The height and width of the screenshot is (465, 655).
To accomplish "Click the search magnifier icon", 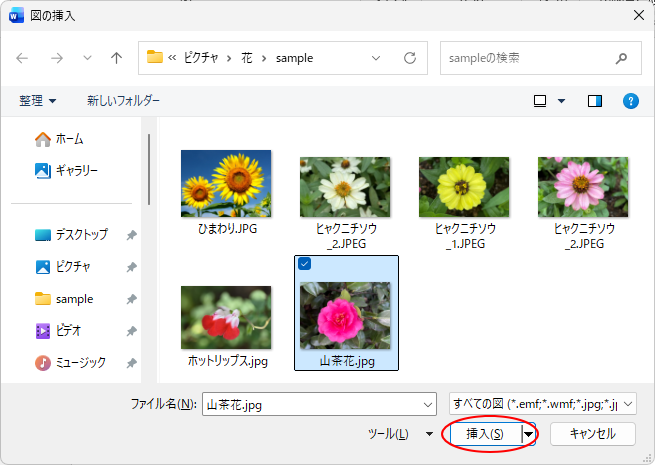I will point(622,58).
